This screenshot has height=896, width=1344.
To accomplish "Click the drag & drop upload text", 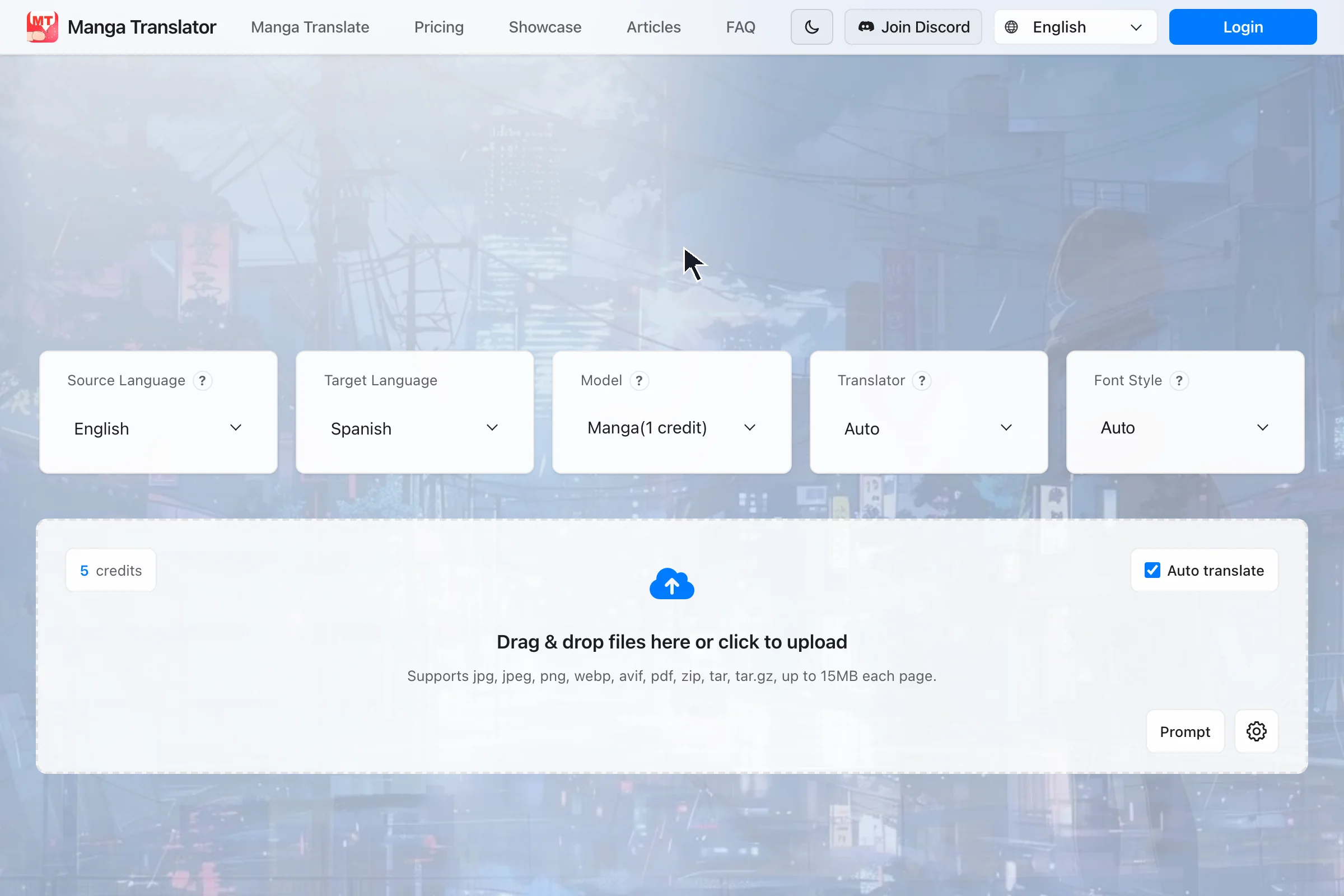I will [672, 642].
